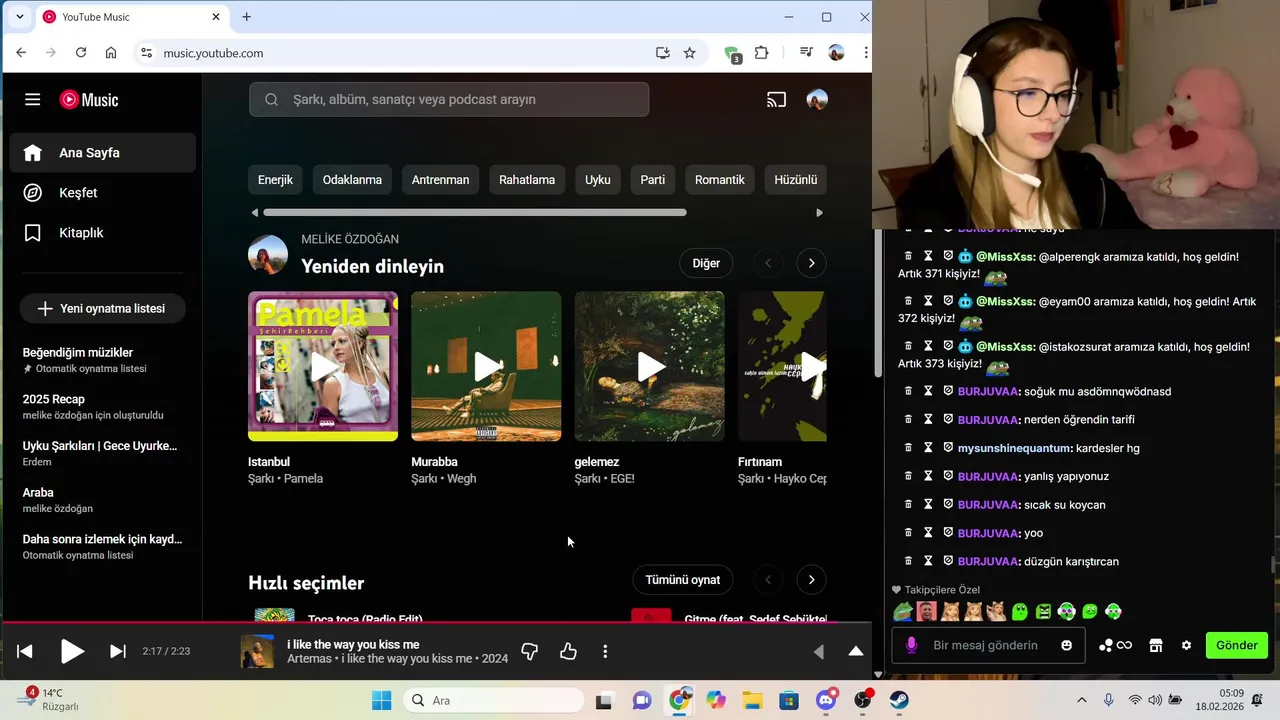
Task: Open chat settings gear icon
Action: (1186, 645)
